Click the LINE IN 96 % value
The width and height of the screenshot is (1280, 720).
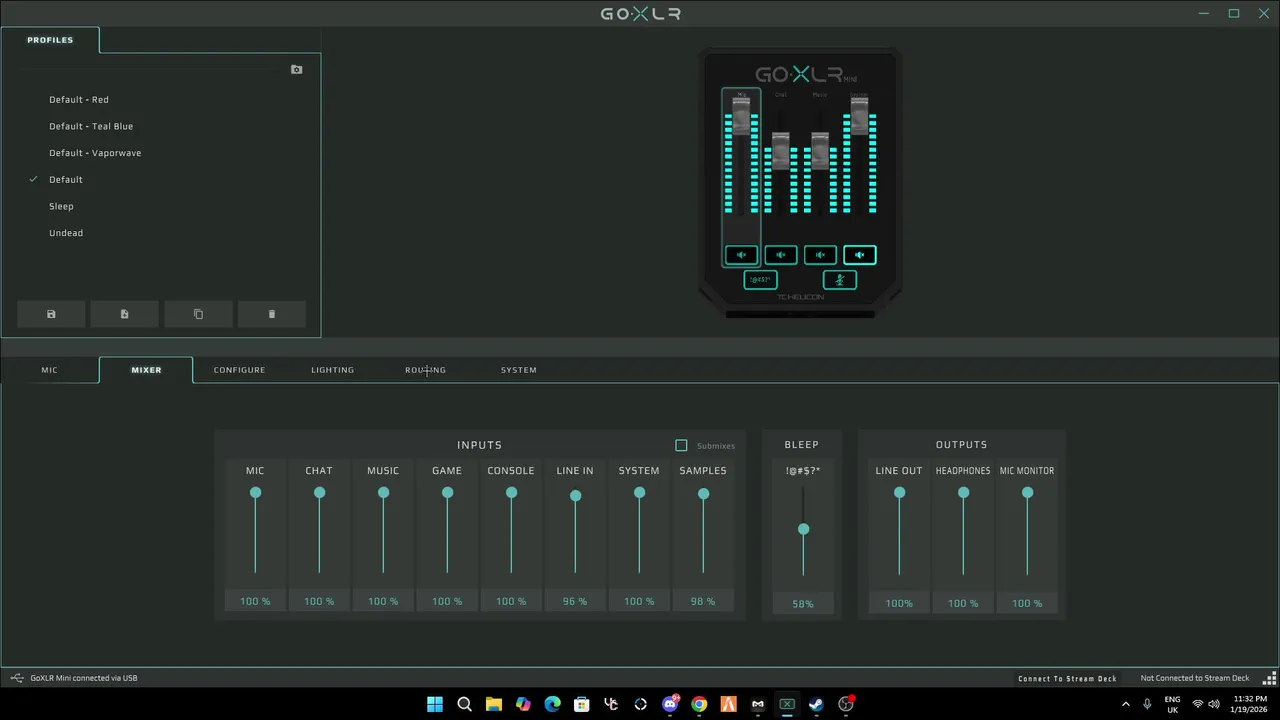(x=575, y=601)
